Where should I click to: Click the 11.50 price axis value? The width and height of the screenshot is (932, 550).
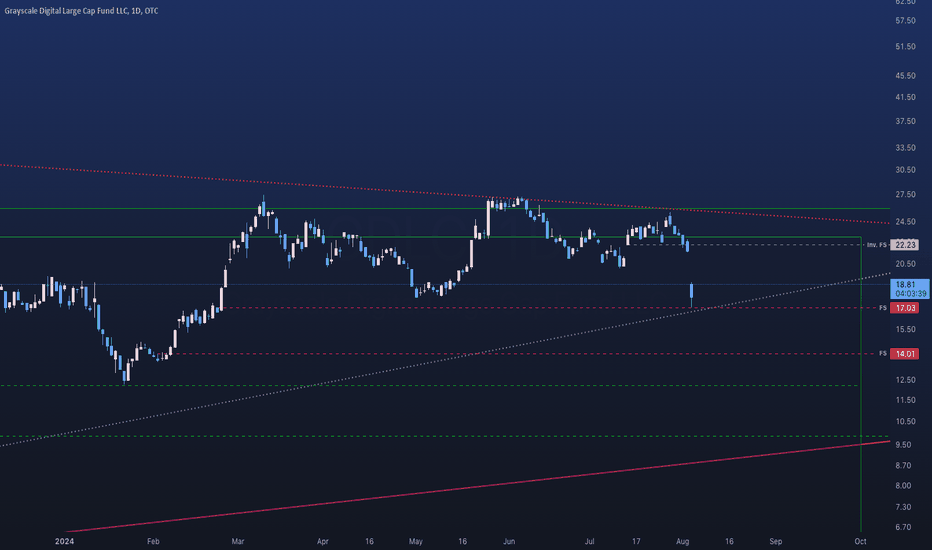click(x=905, y=400)
